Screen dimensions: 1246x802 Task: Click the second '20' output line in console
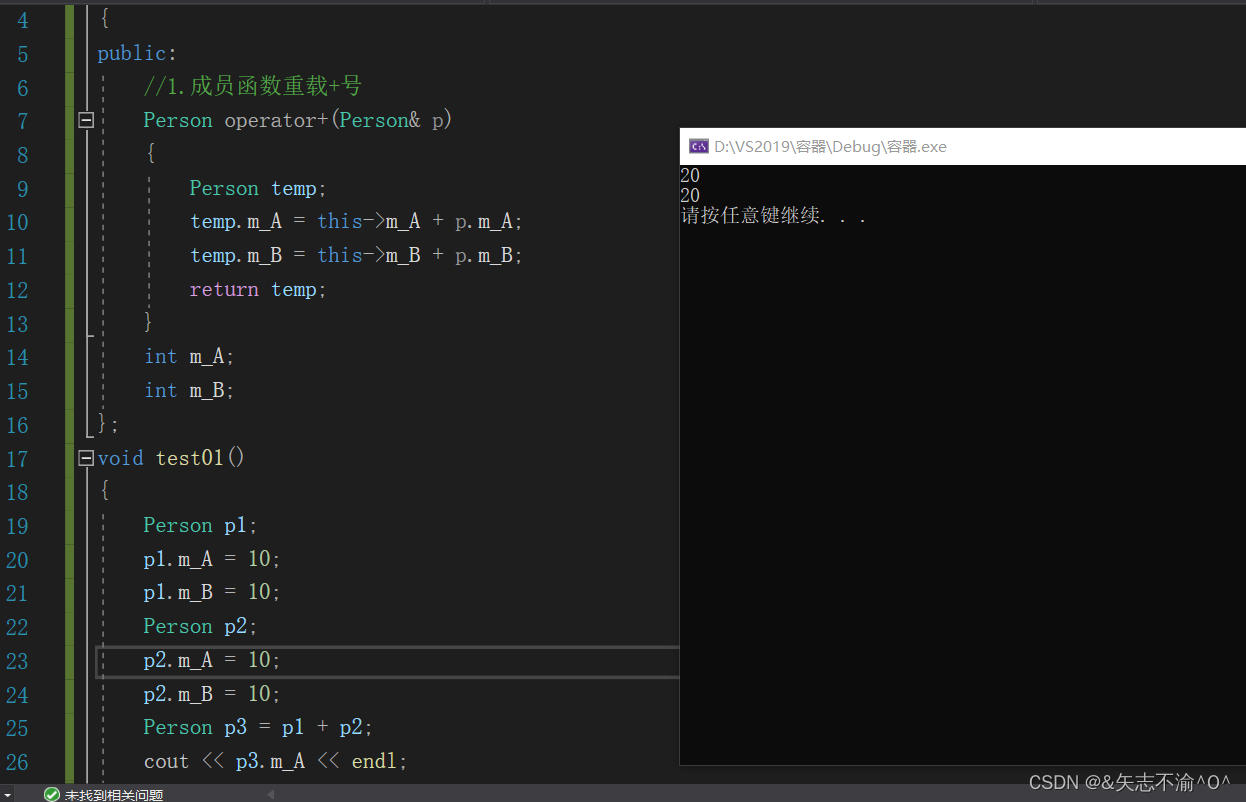click(x=690, y=195)
